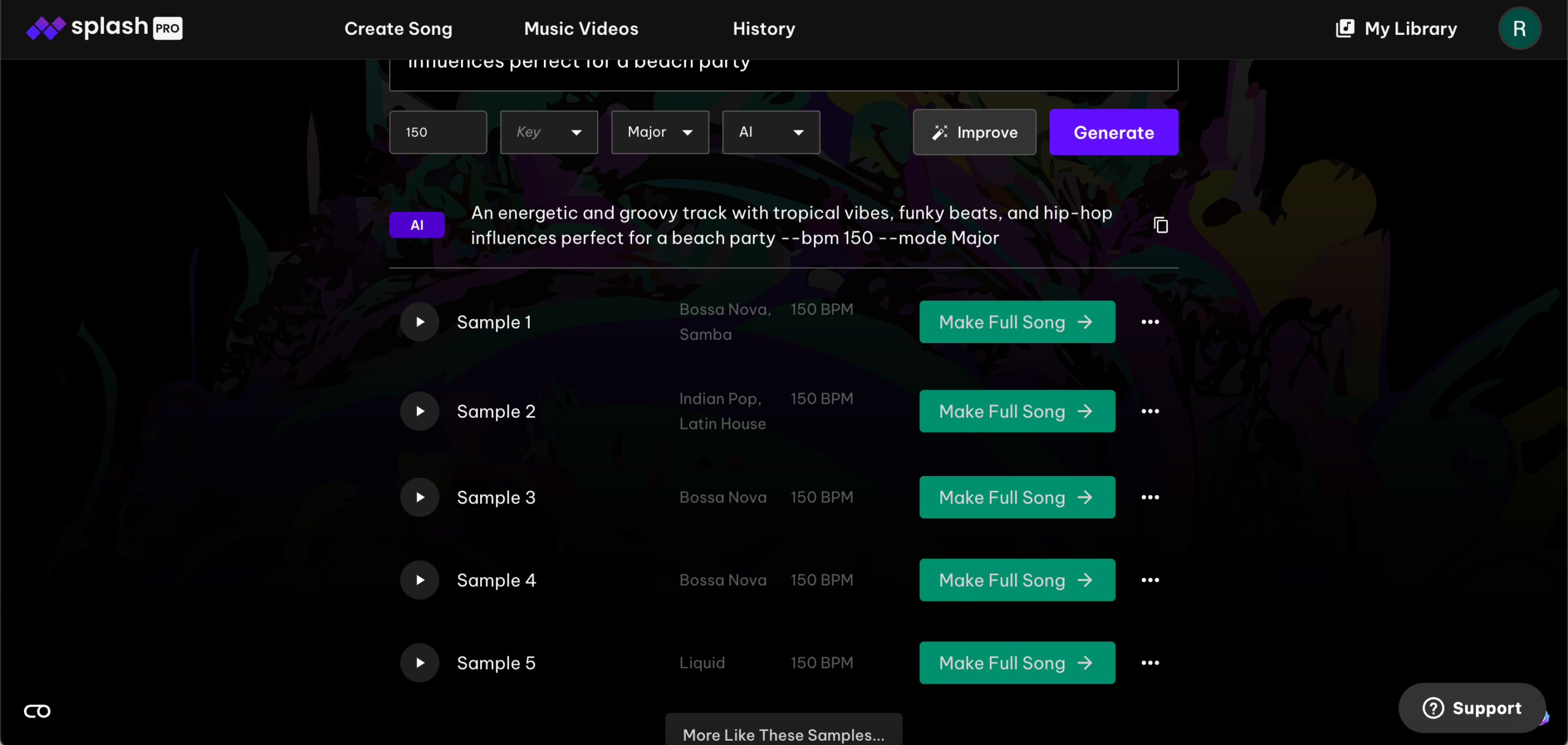Open the Support help widget
This screenshot has height=745, width=1568.
(x=1472, y=708)
